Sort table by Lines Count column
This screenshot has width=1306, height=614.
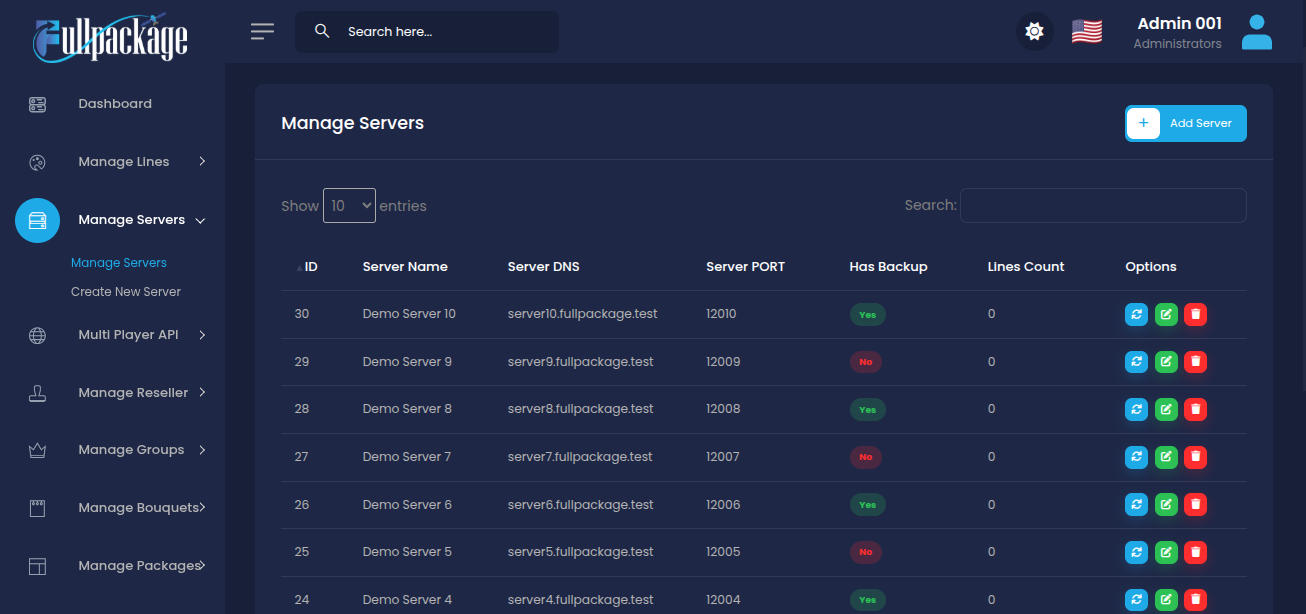pos(1026,267)
